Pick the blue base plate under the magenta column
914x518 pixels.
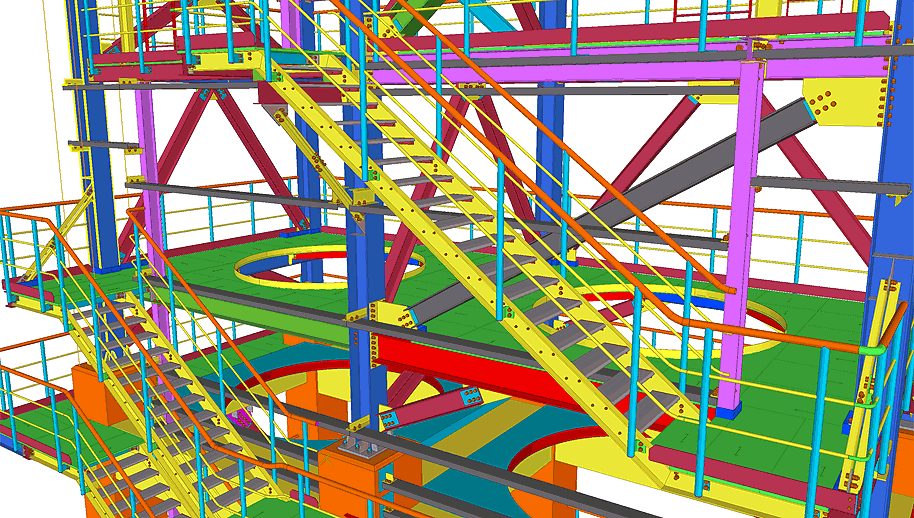coord(728,411)
